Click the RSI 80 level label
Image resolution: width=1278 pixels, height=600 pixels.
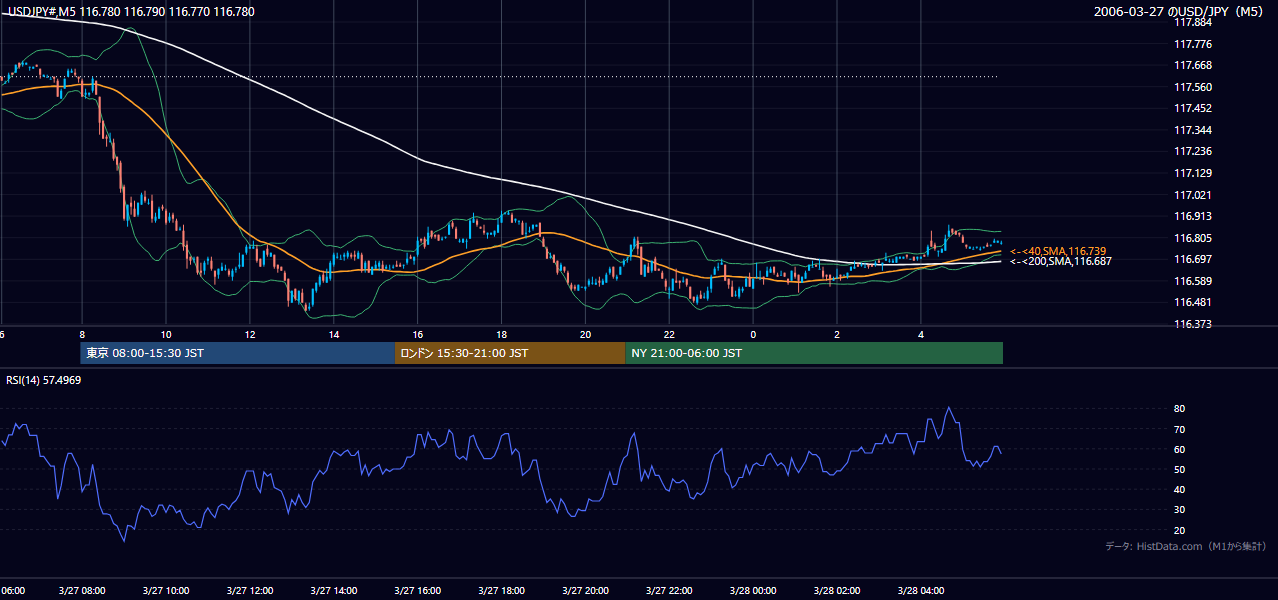point(1180,409)
